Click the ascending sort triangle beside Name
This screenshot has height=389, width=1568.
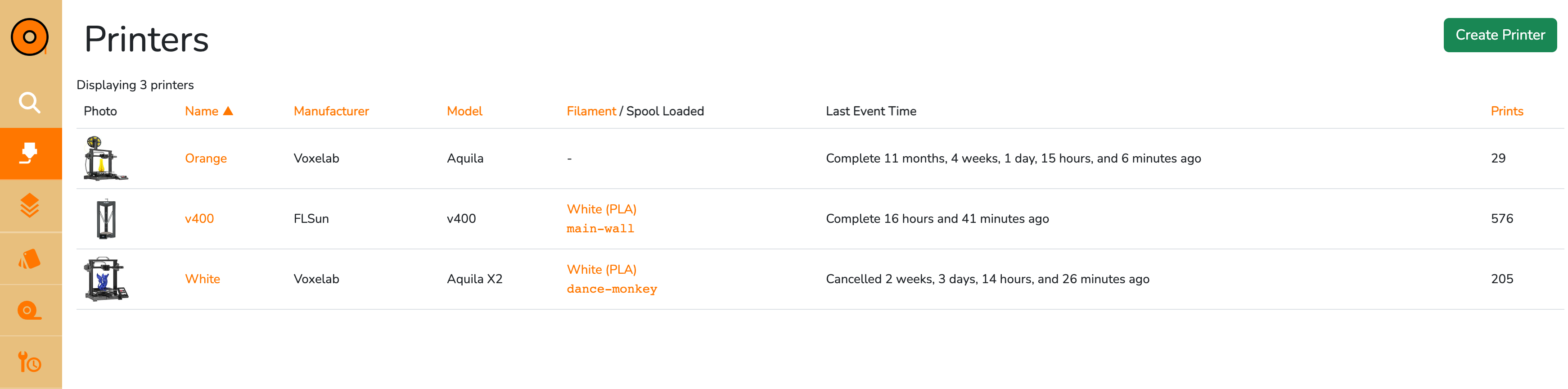[228, 111]
